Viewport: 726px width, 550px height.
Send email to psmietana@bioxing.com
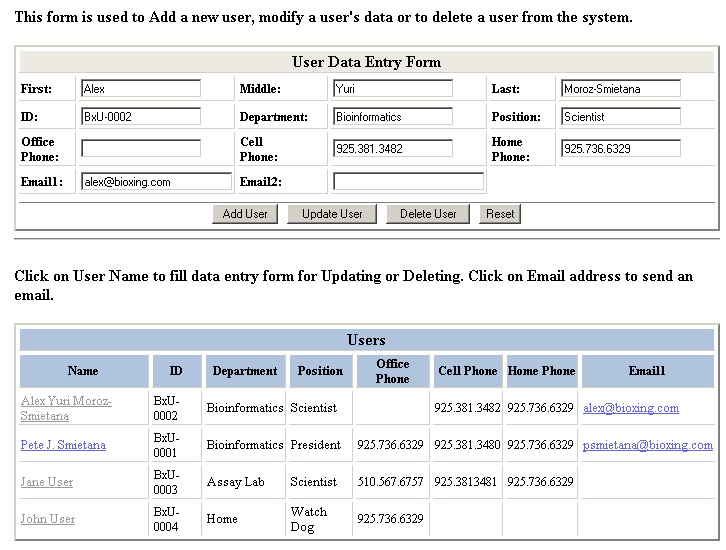pos(647,445)
